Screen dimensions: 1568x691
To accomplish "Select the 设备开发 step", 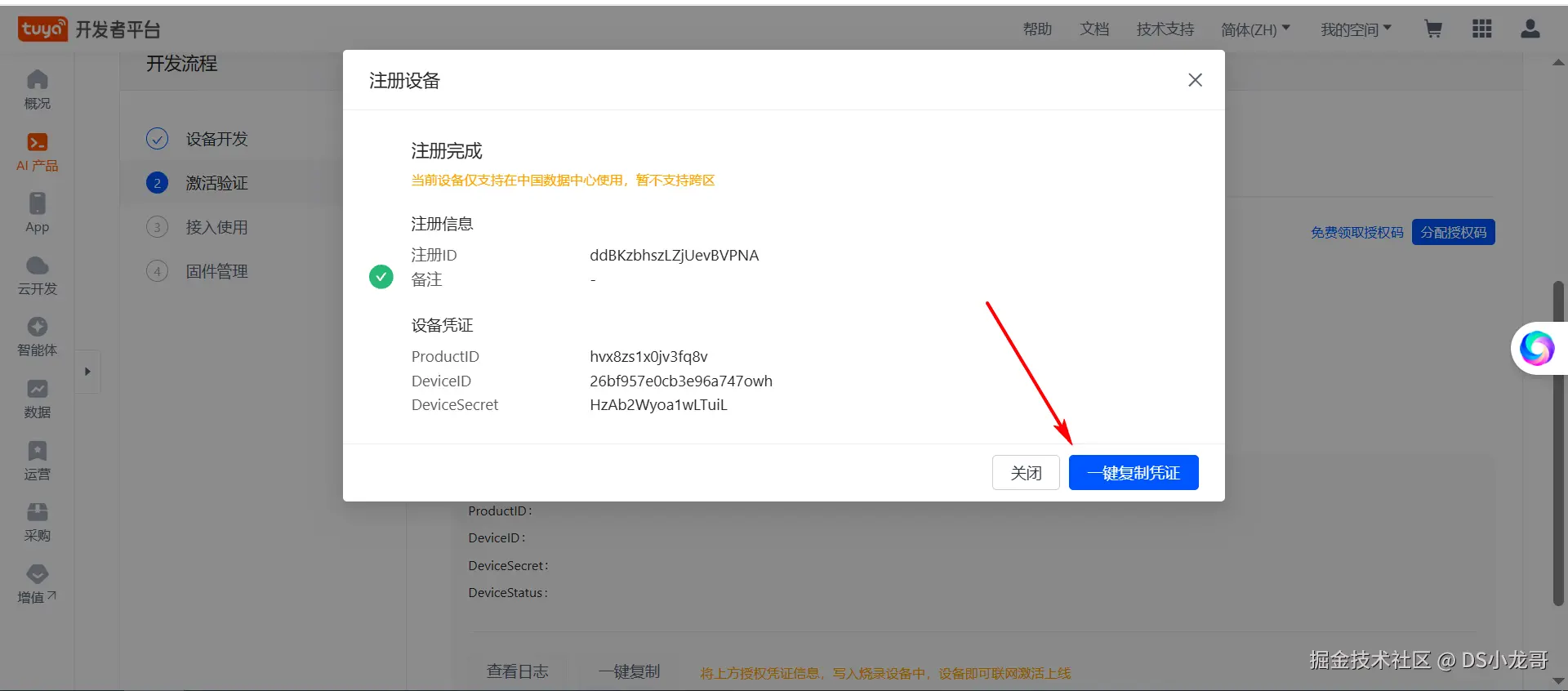I will pyautogui.click(x=216, y=139).
